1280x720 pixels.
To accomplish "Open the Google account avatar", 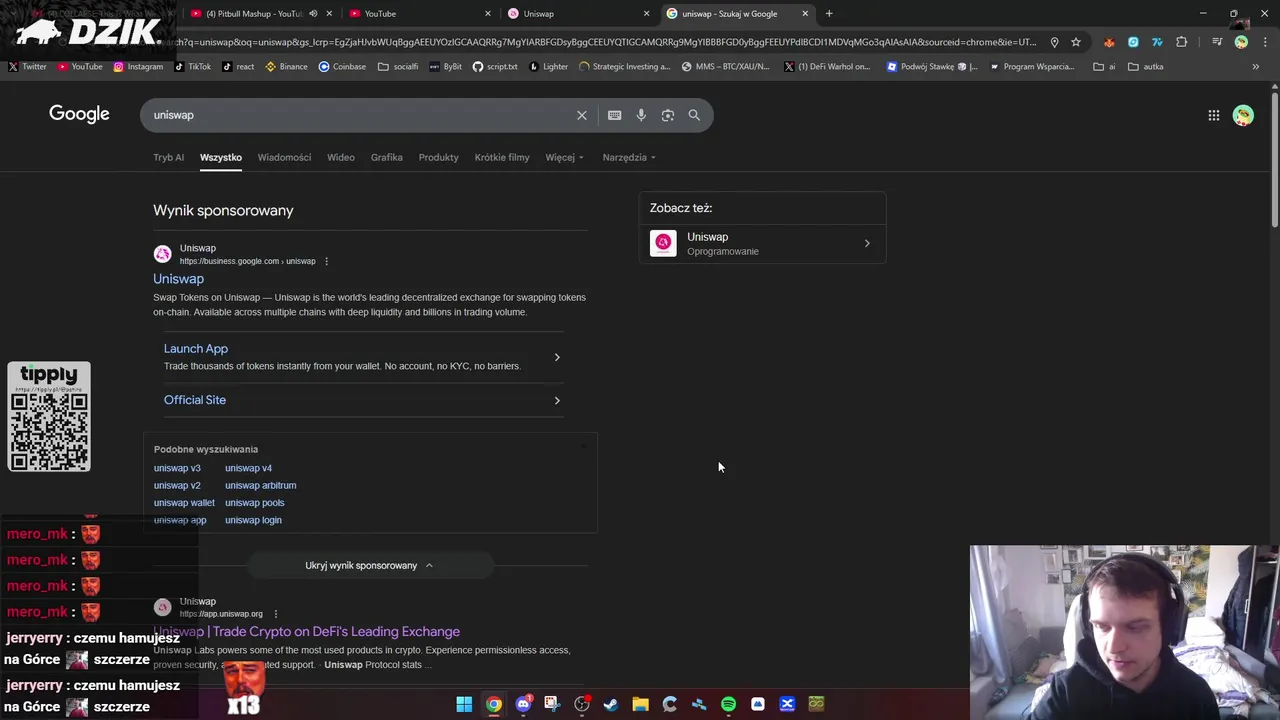I will [1243, 115].
